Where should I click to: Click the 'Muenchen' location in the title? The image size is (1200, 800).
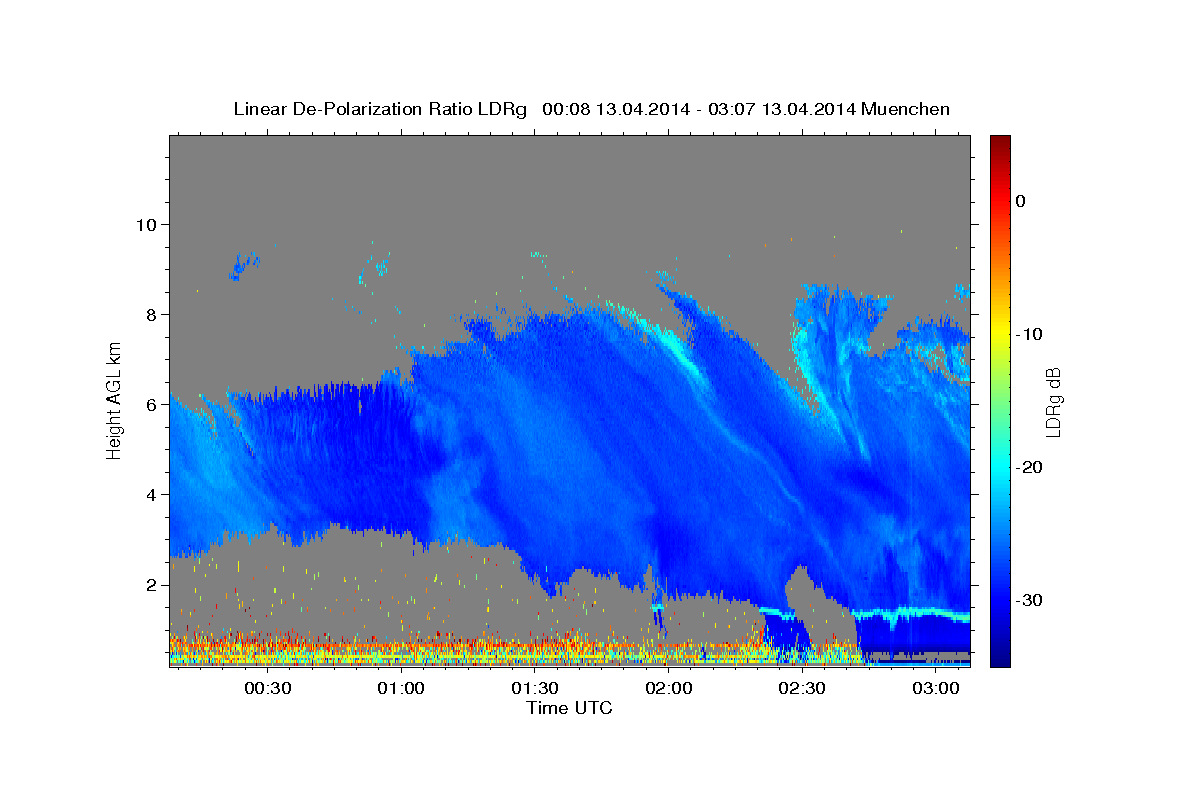coord(906,109)
